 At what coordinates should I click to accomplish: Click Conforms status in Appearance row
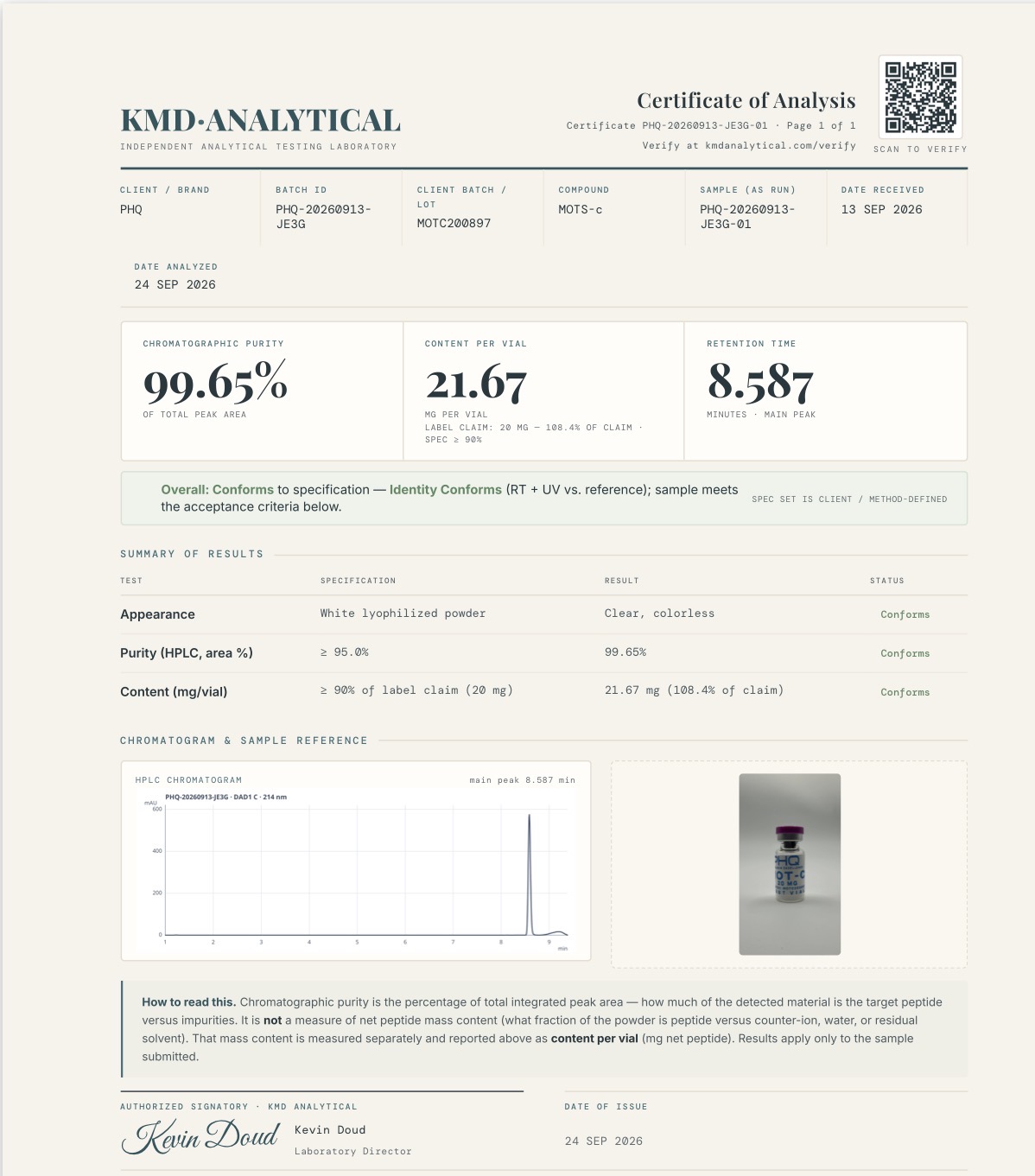point(905,614)
